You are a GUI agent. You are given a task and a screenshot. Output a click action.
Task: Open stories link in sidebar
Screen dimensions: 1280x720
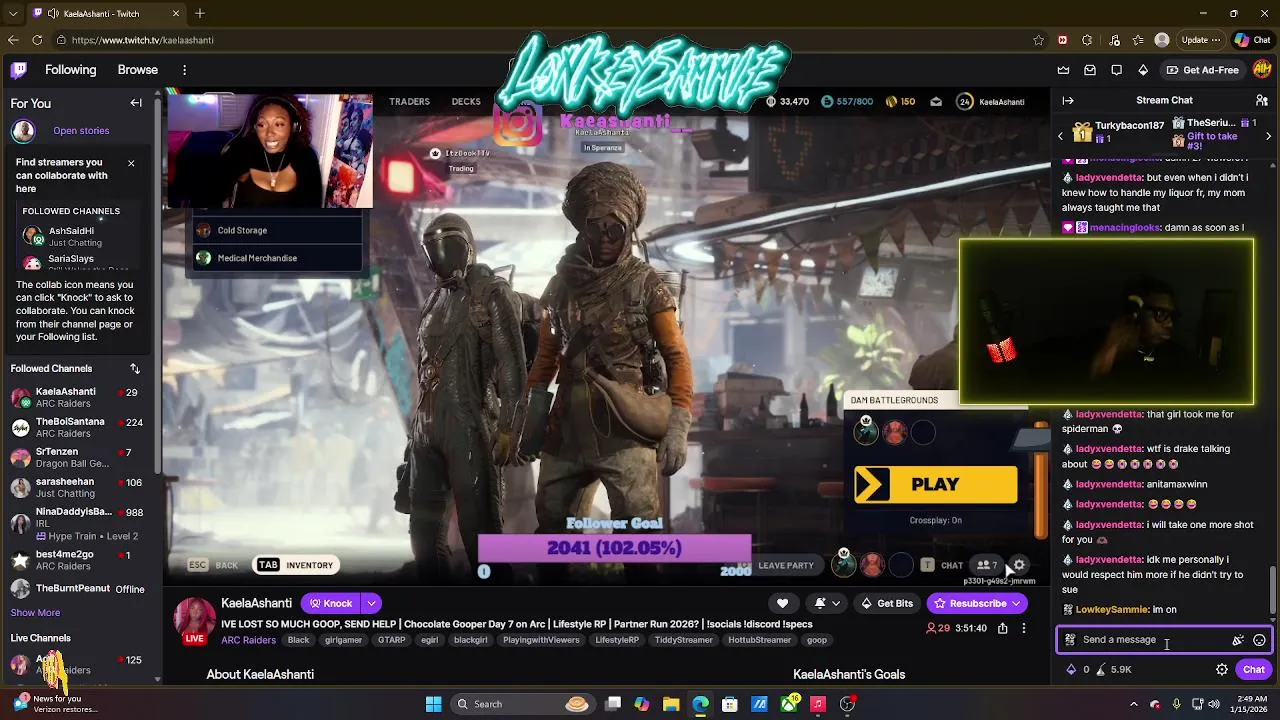pyautogui.click(x=81, y=130)
